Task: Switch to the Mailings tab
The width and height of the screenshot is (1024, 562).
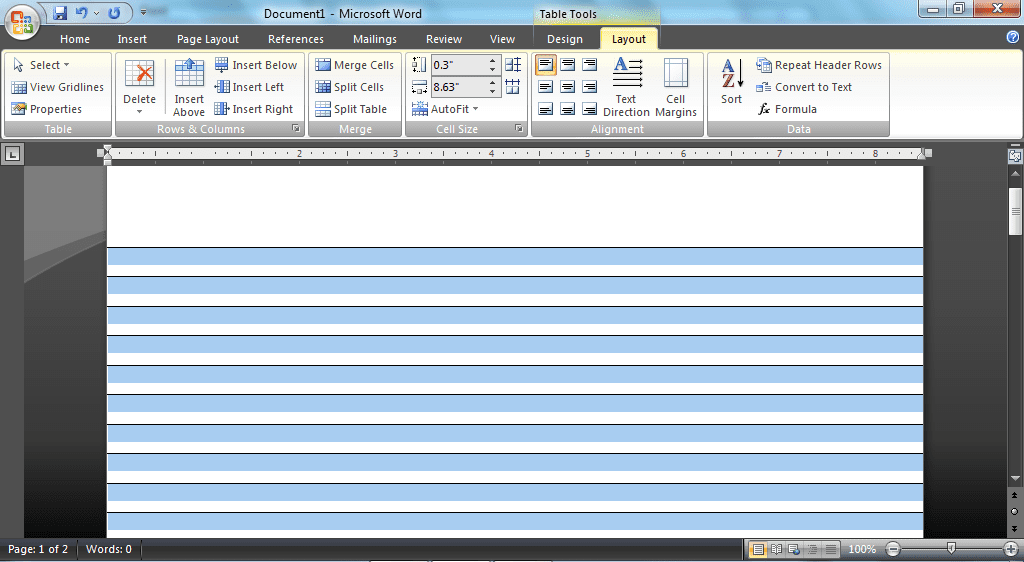Action: 374,39
